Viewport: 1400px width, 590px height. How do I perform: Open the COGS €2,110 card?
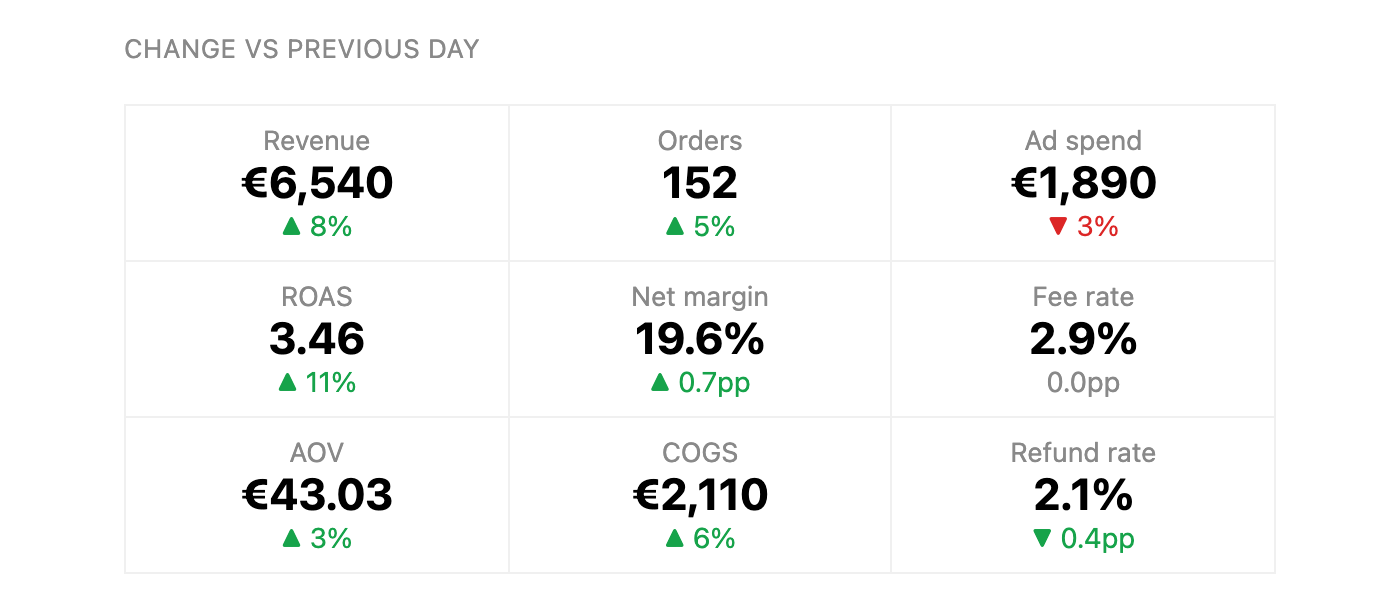pyautogui.click(x=700, y=495)
